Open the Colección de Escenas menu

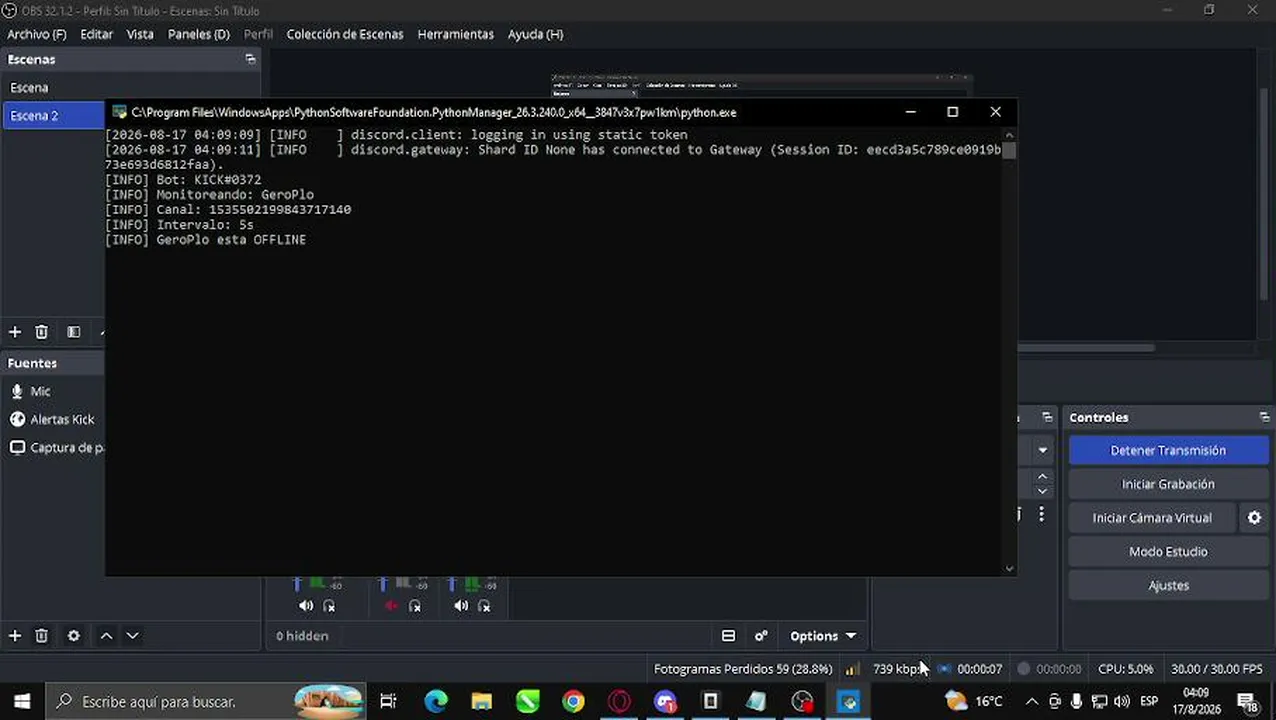[345, 34]
